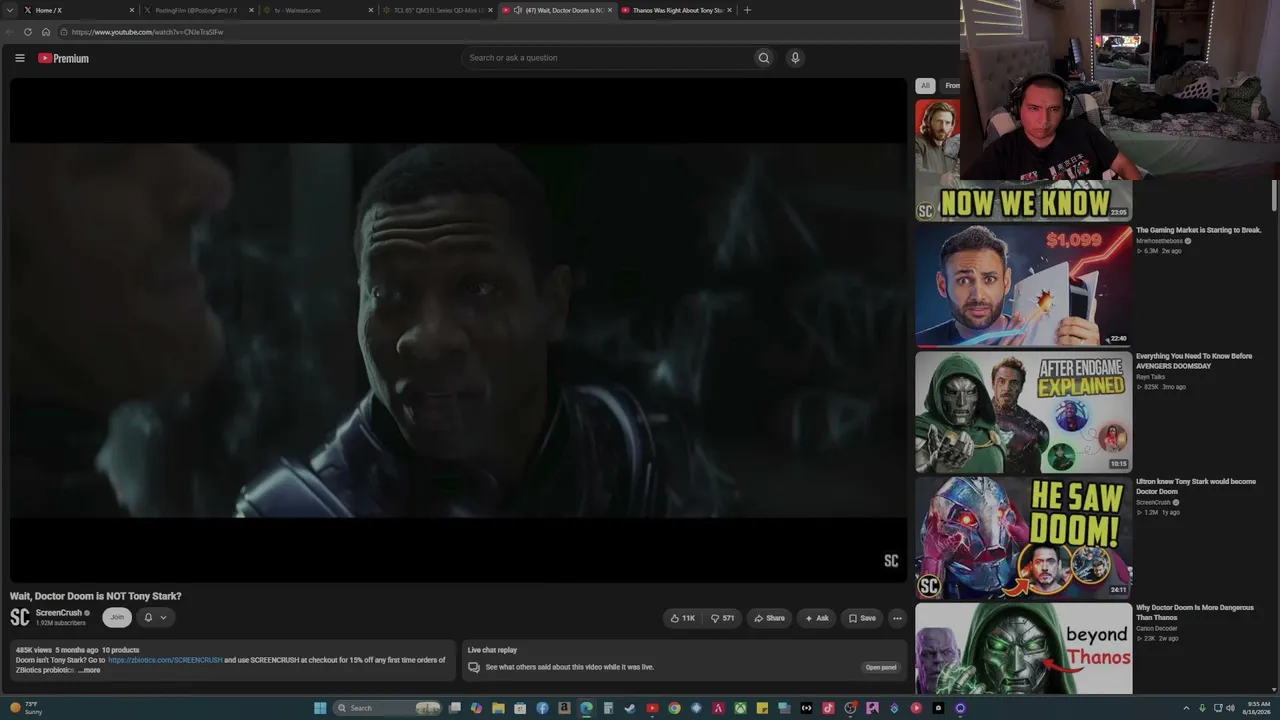Open File Explorer from the taskbar
Viewport: 1280px width, 720px height.
point(498,708)
